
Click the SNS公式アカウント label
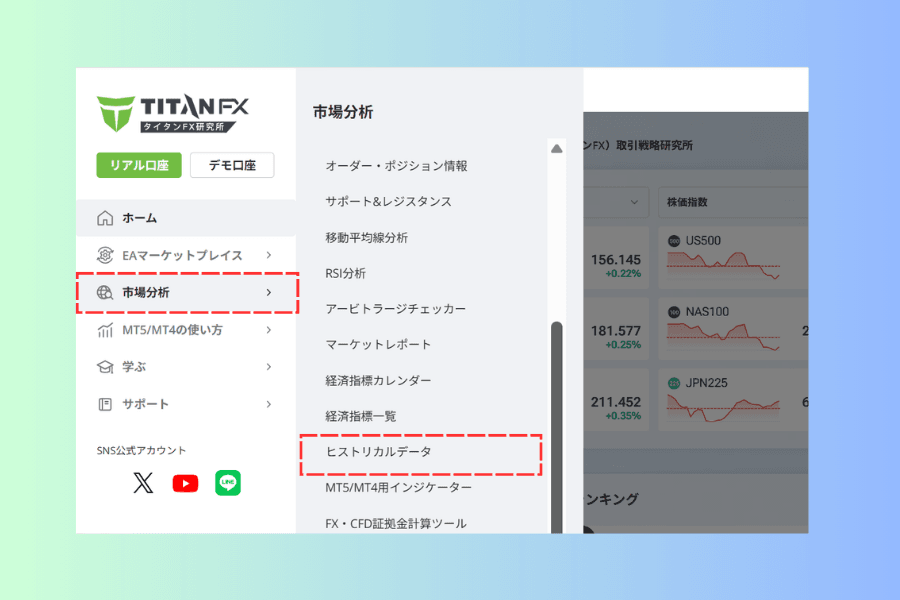(141, 450)
